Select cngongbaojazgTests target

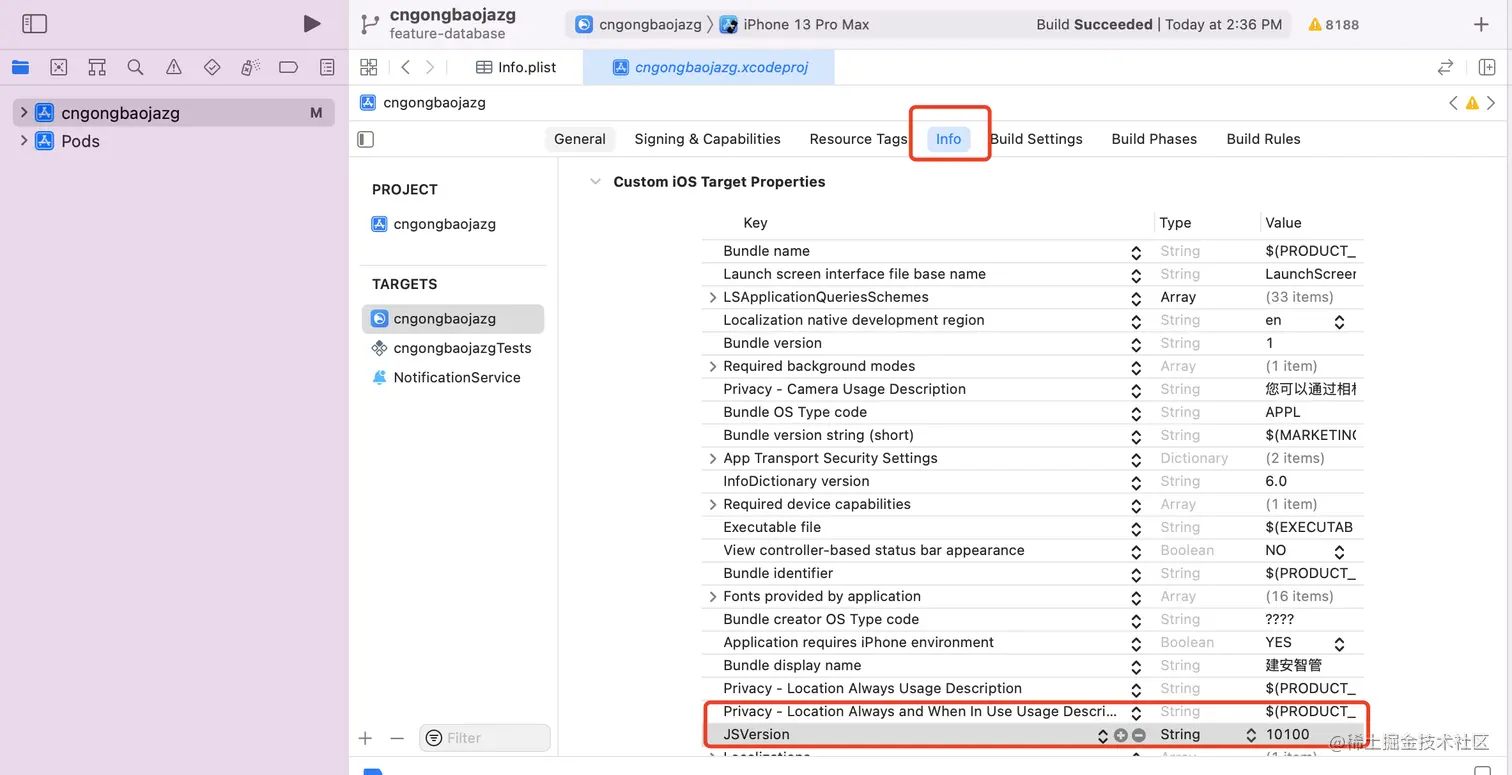coord(452,348)
